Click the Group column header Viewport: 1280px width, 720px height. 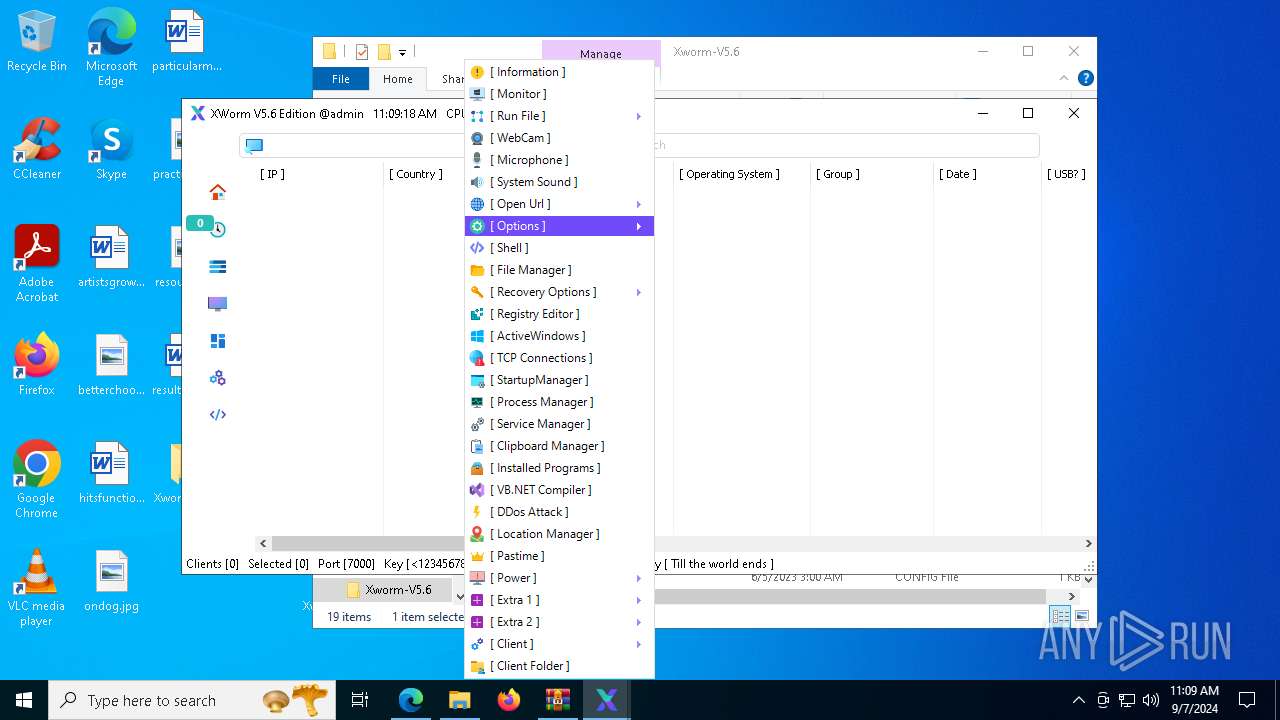[838, 174]
